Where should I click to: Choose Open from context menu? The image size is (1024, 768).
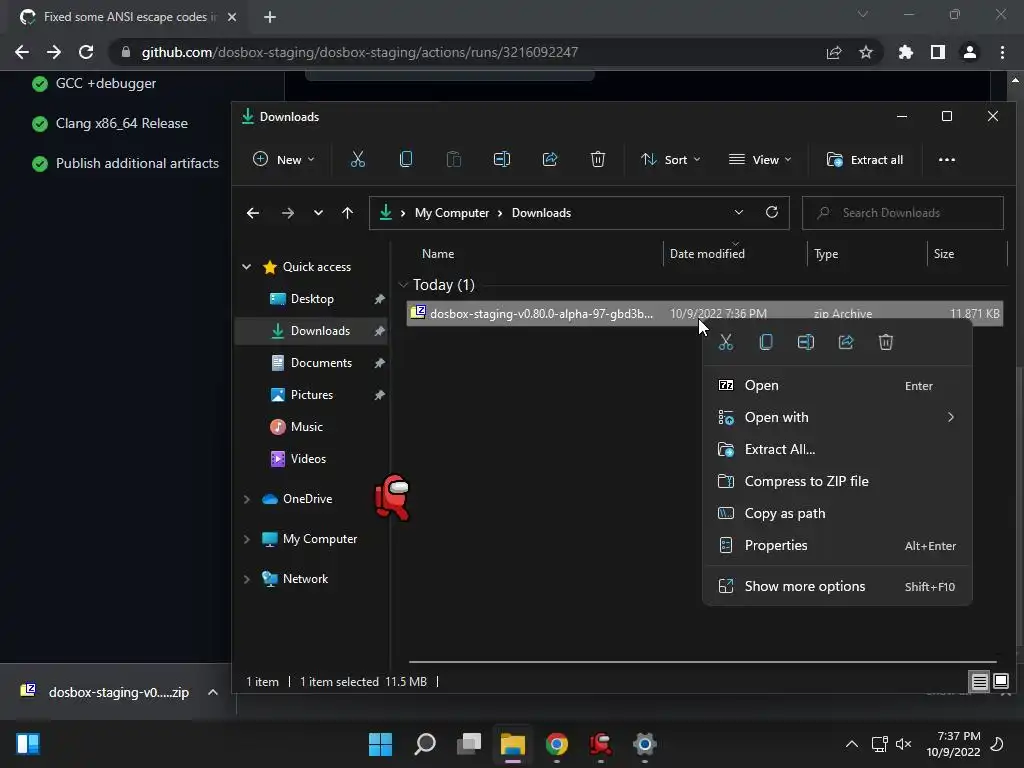pyautogui.click(x=837, y=385)
